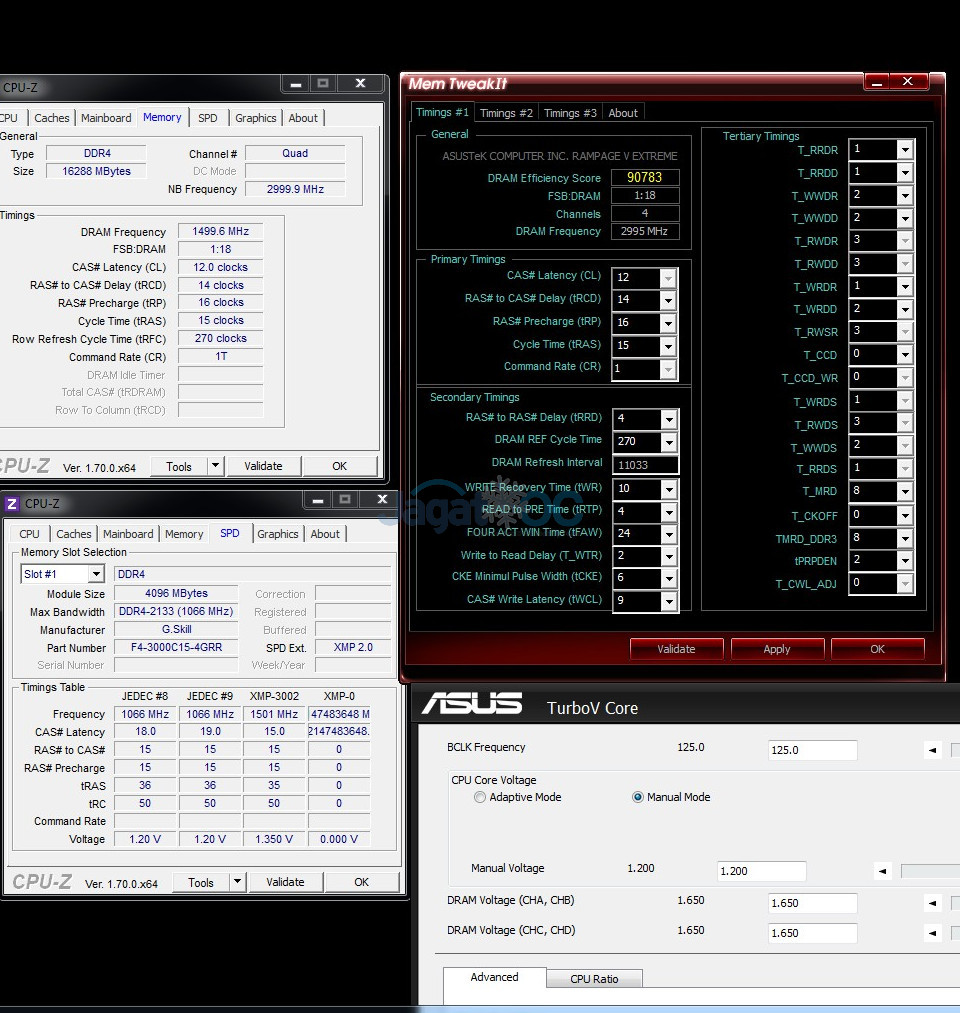Click the Manual Voltage slider track
Image resolution: width=960 pixels, height=1013 pixels.
click(930, 871)
